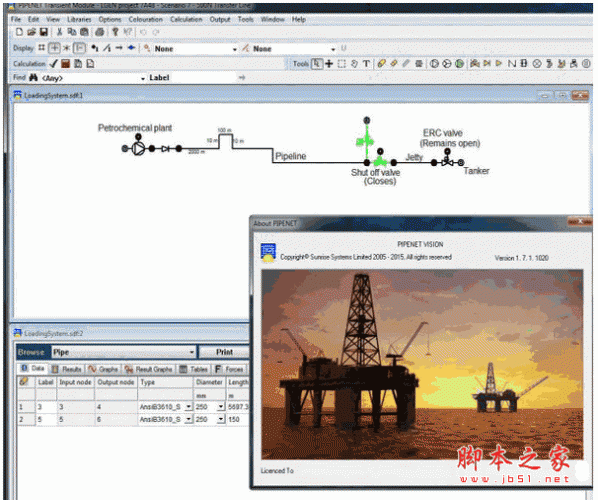Switch to the Forces tab

tap(229, 369)
